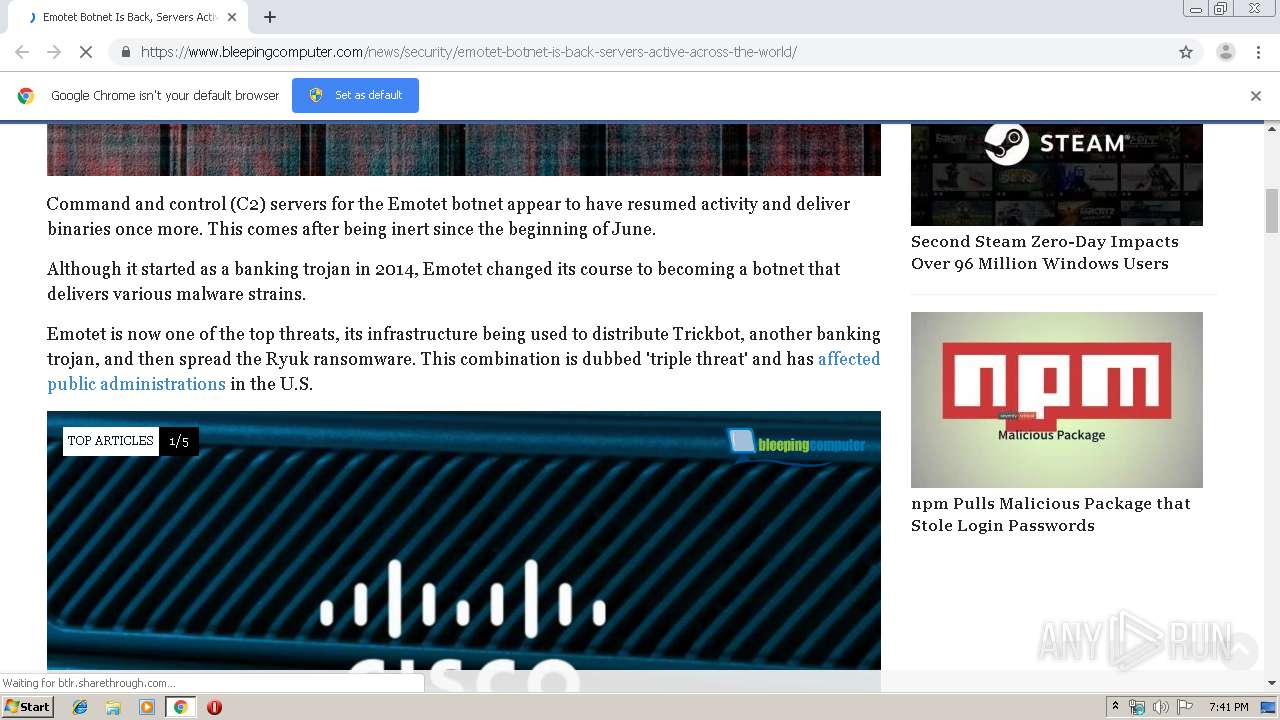Show hidden tray icons
Screen dimensions: 1280x720
[1115, 707]
